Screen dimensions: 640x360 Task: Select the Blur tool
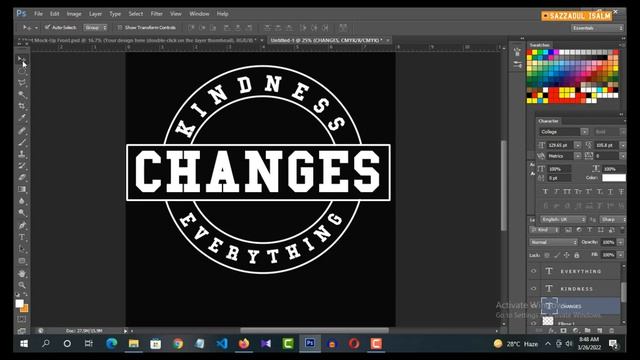pos(22,201)
